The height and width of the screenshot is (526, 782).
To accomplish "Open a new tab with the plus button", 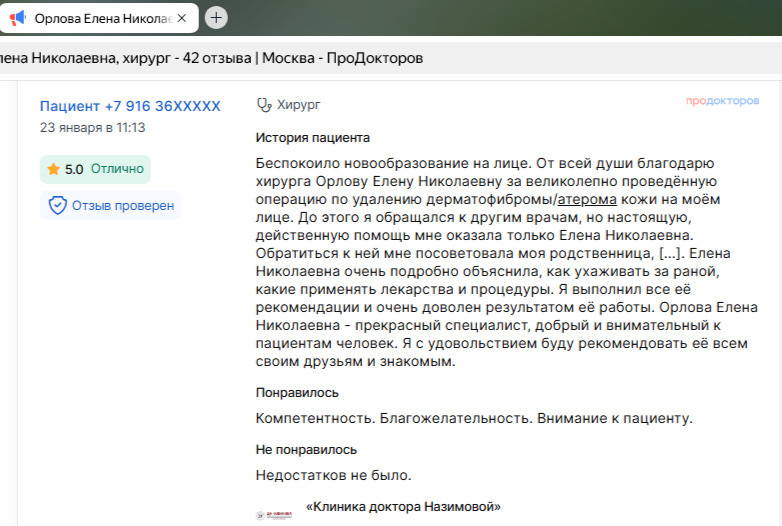I will click(216, 18).
